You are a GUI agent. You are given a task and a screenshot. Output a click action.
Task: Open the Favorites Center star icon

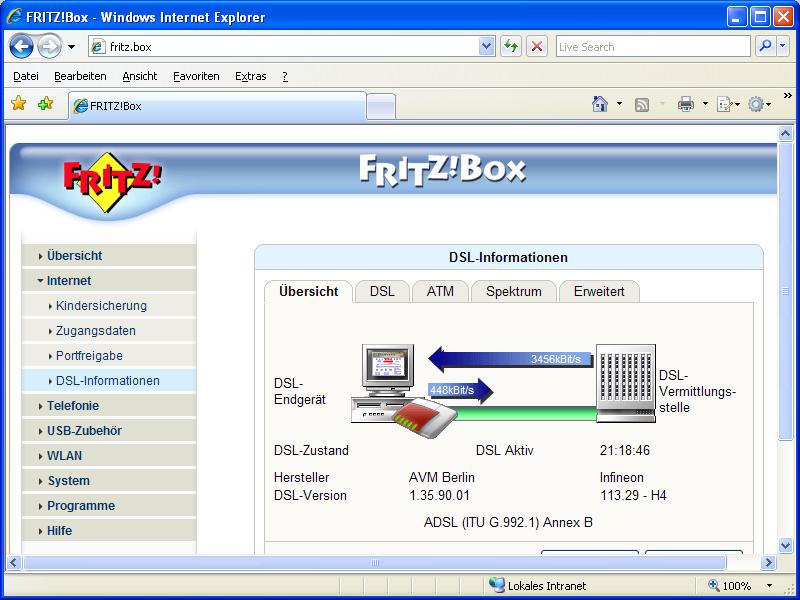pos(18,104)
